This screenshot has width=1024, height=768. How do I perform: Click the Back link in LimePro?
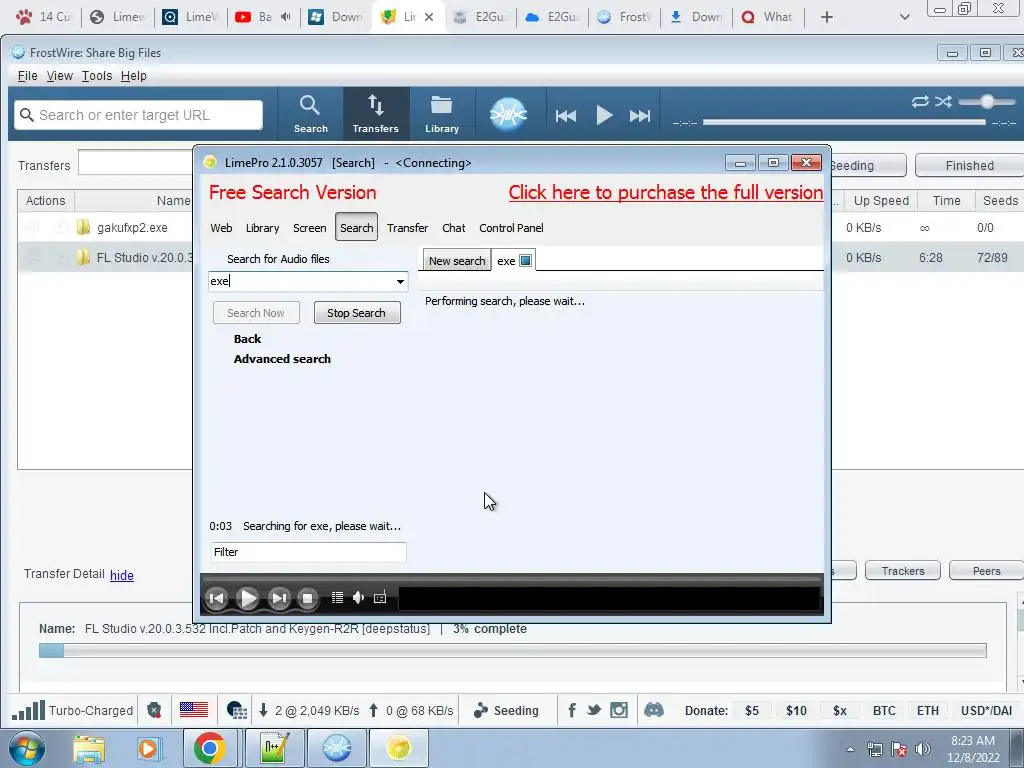(x=248, y=339)
